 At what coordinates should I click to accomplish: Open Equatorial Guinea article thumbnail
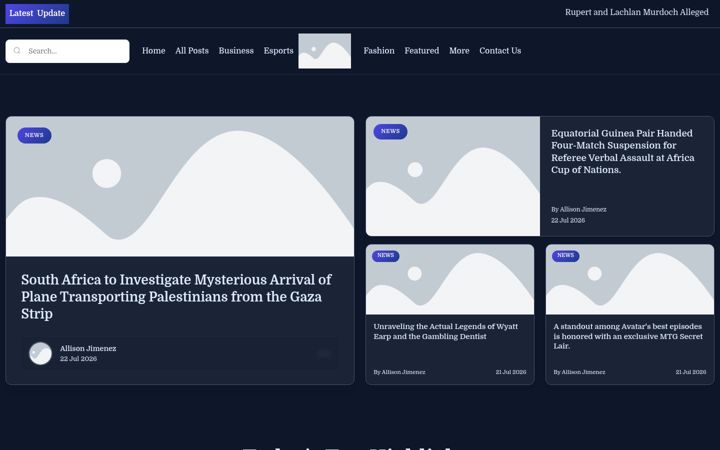(x=453, y=176)
